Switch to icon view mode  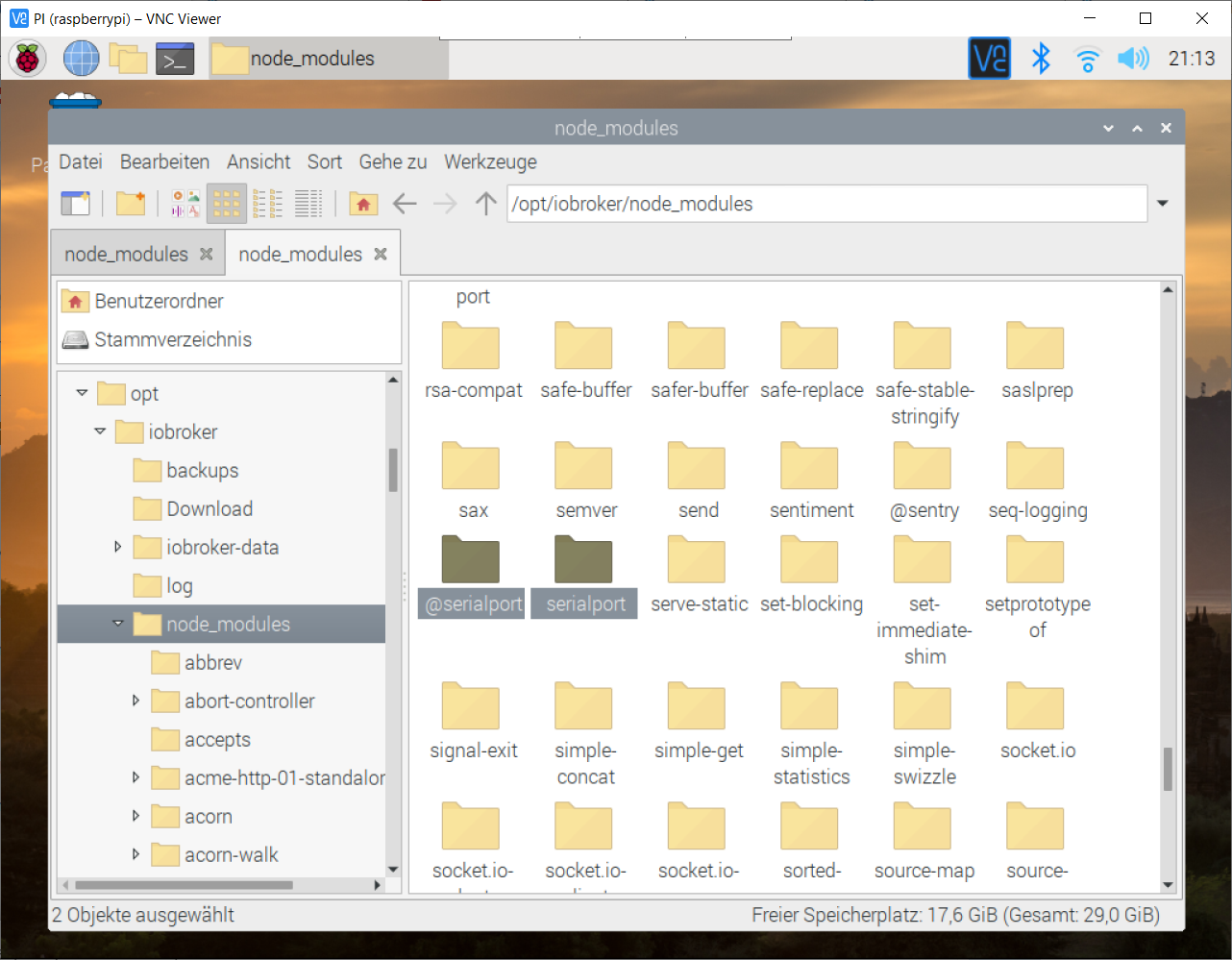(227, 203)
